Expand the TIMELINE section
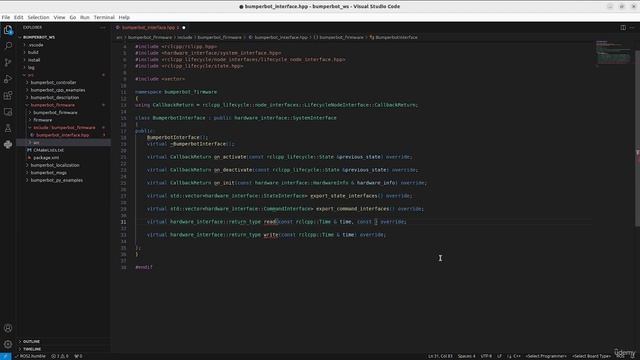 tap(32, 349)
